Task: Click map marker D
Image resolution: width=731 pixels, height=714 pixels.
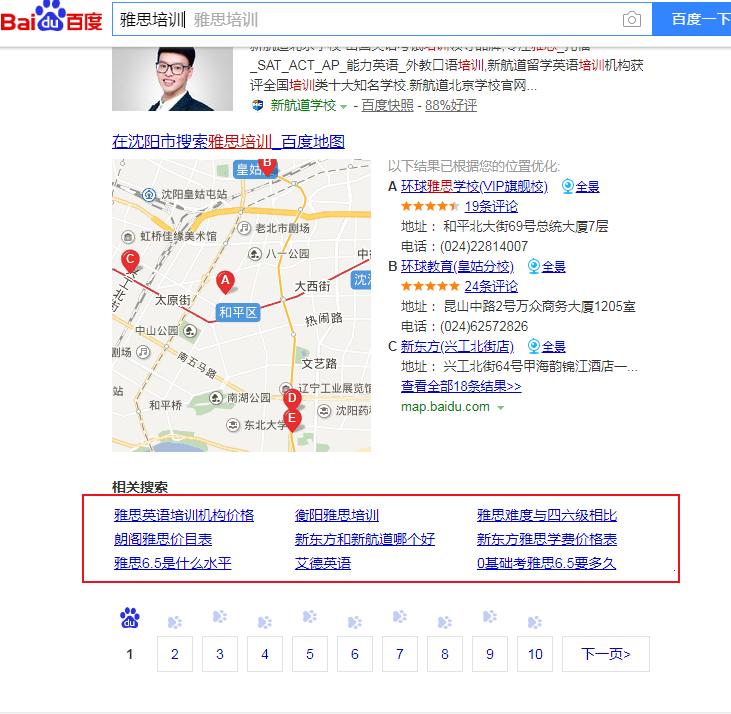Action: 292,399
